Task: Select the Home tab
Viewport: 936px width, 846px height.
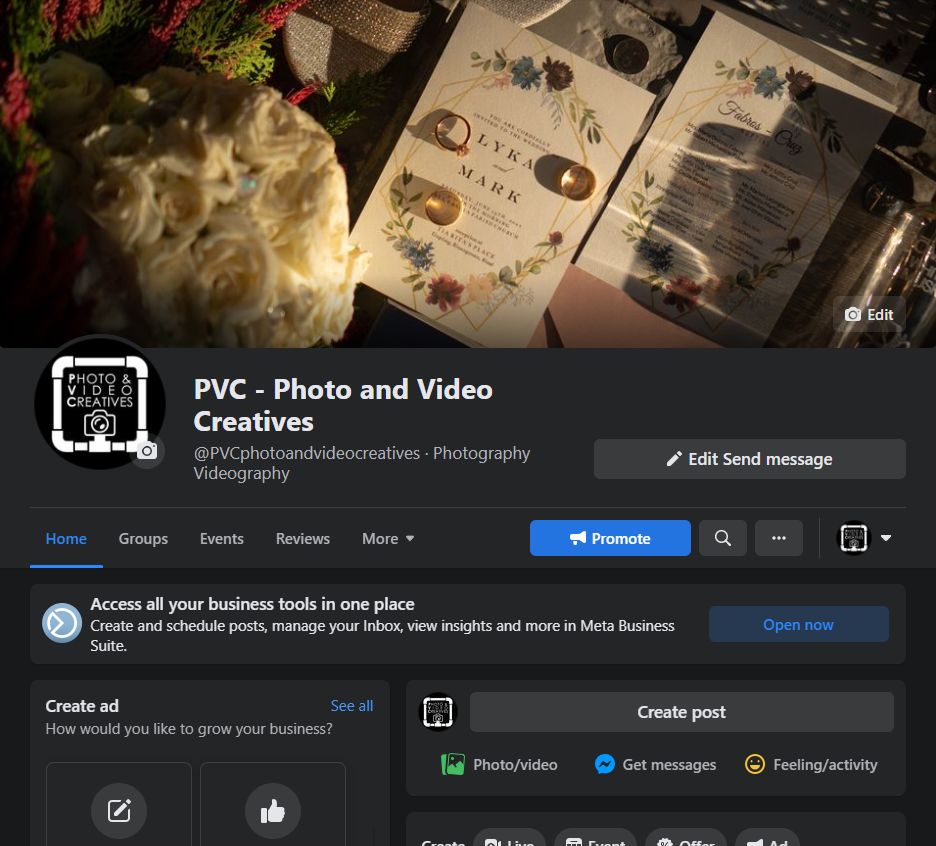Action: (x=66, y=539)
